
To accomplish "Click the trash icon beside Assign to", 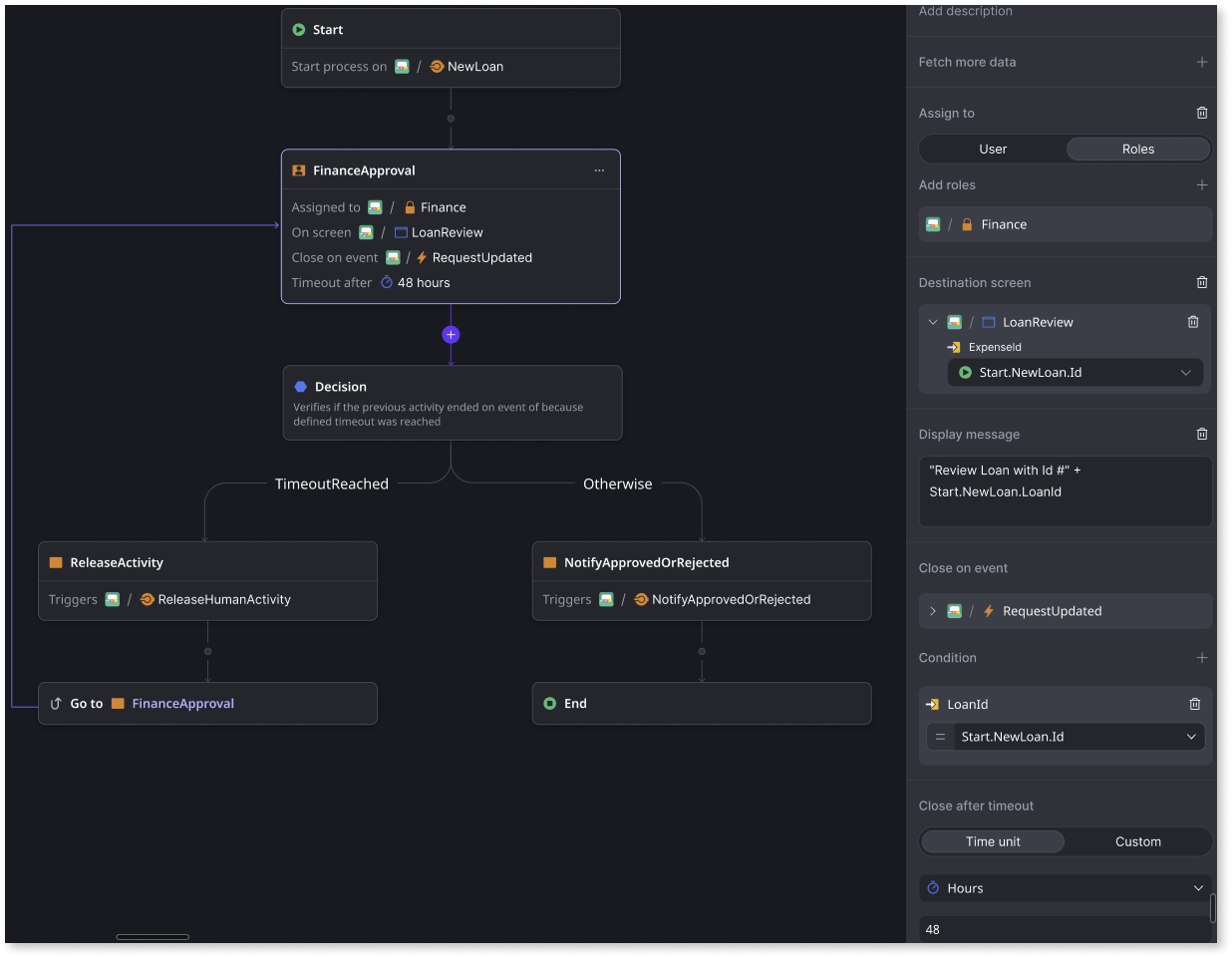I will click(x=1202, y=113).
